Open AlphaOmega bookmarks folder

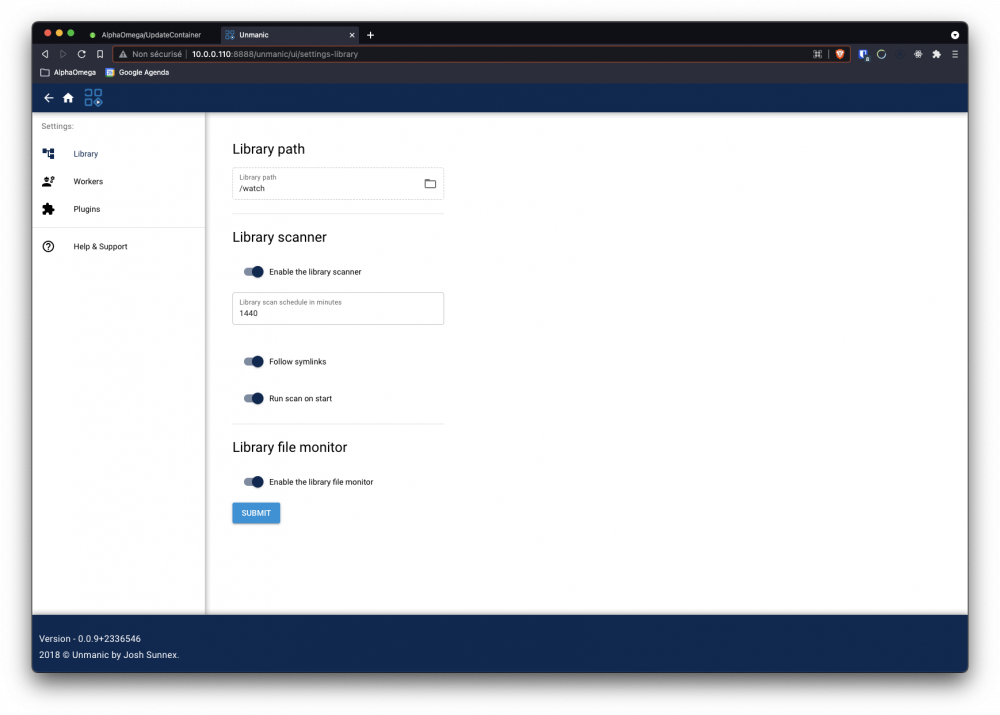[x=68, y=73]
